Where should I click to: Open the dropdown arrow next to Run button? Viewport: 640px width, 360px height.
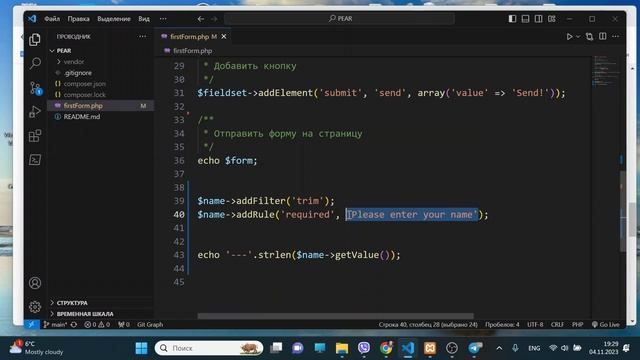578,36
